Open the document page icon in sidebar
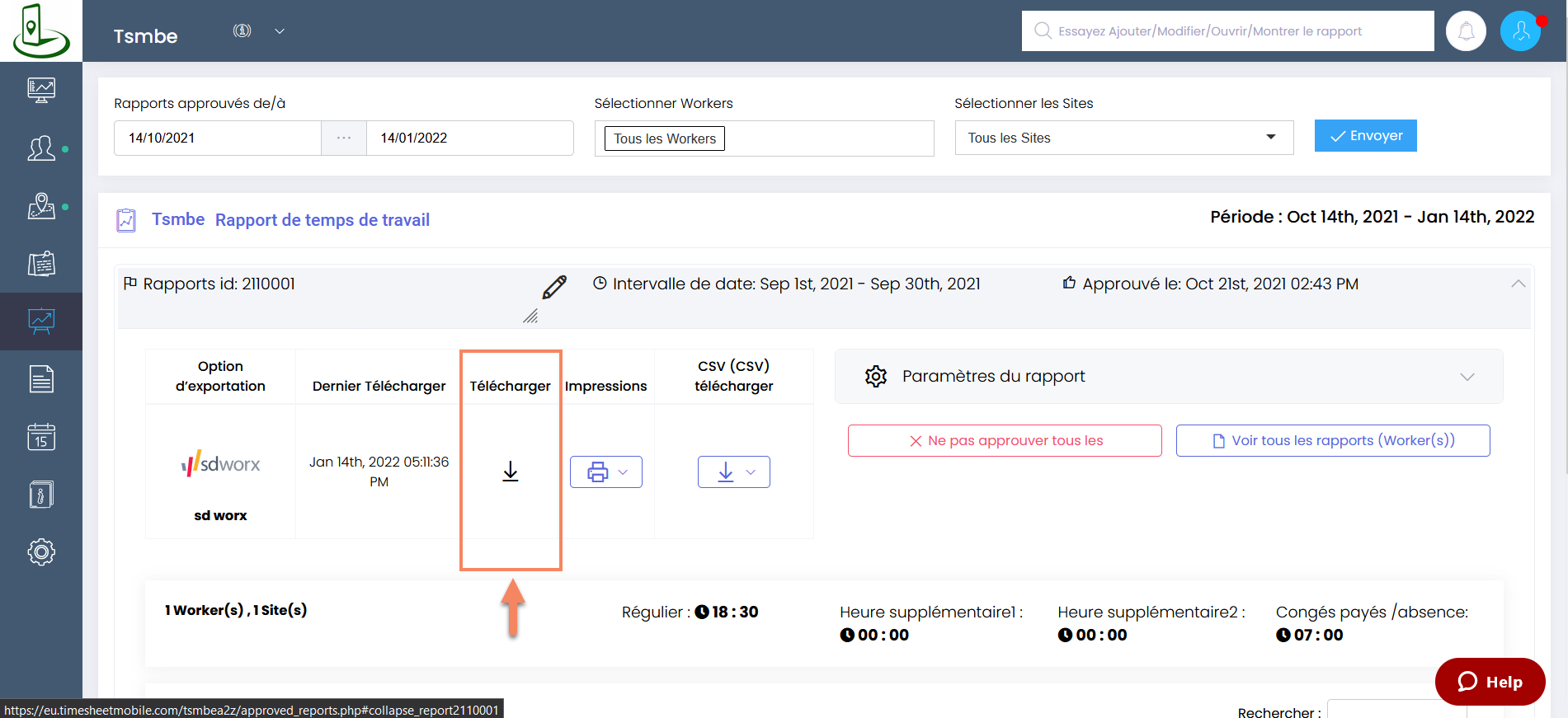The height and width of the screenshot is (718, 1568). [41, 379]
